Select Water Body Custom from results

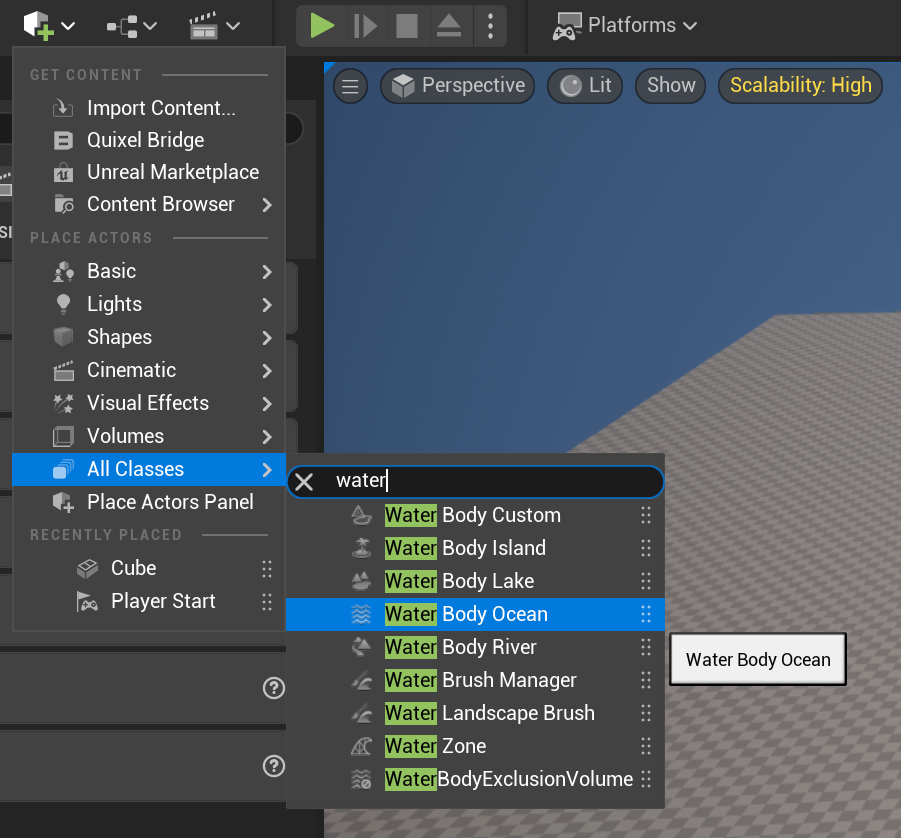pyautogui.click(x=475, y=516)
